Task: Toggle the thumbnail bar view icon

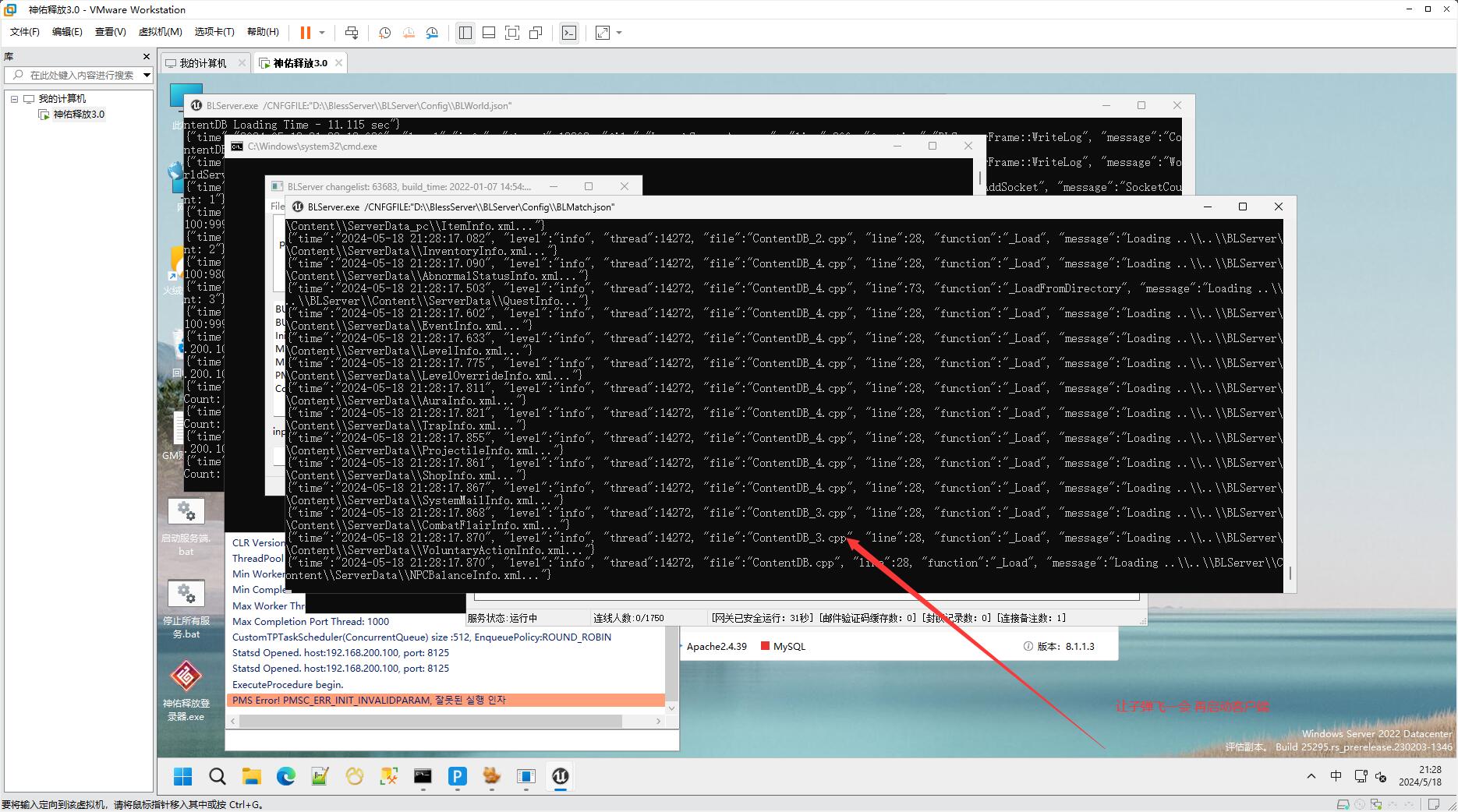Action: tap(489, 33)
